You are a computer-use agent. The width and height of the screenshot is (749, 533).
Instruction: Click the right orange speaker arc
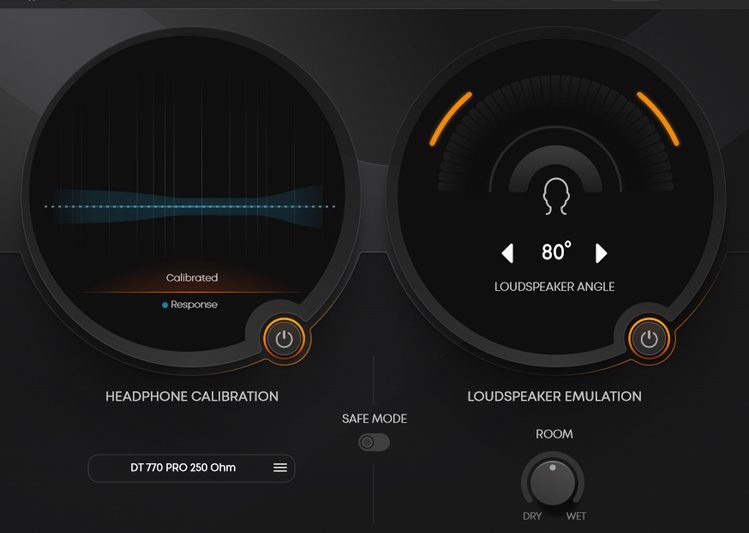click(x=658, y=118)
